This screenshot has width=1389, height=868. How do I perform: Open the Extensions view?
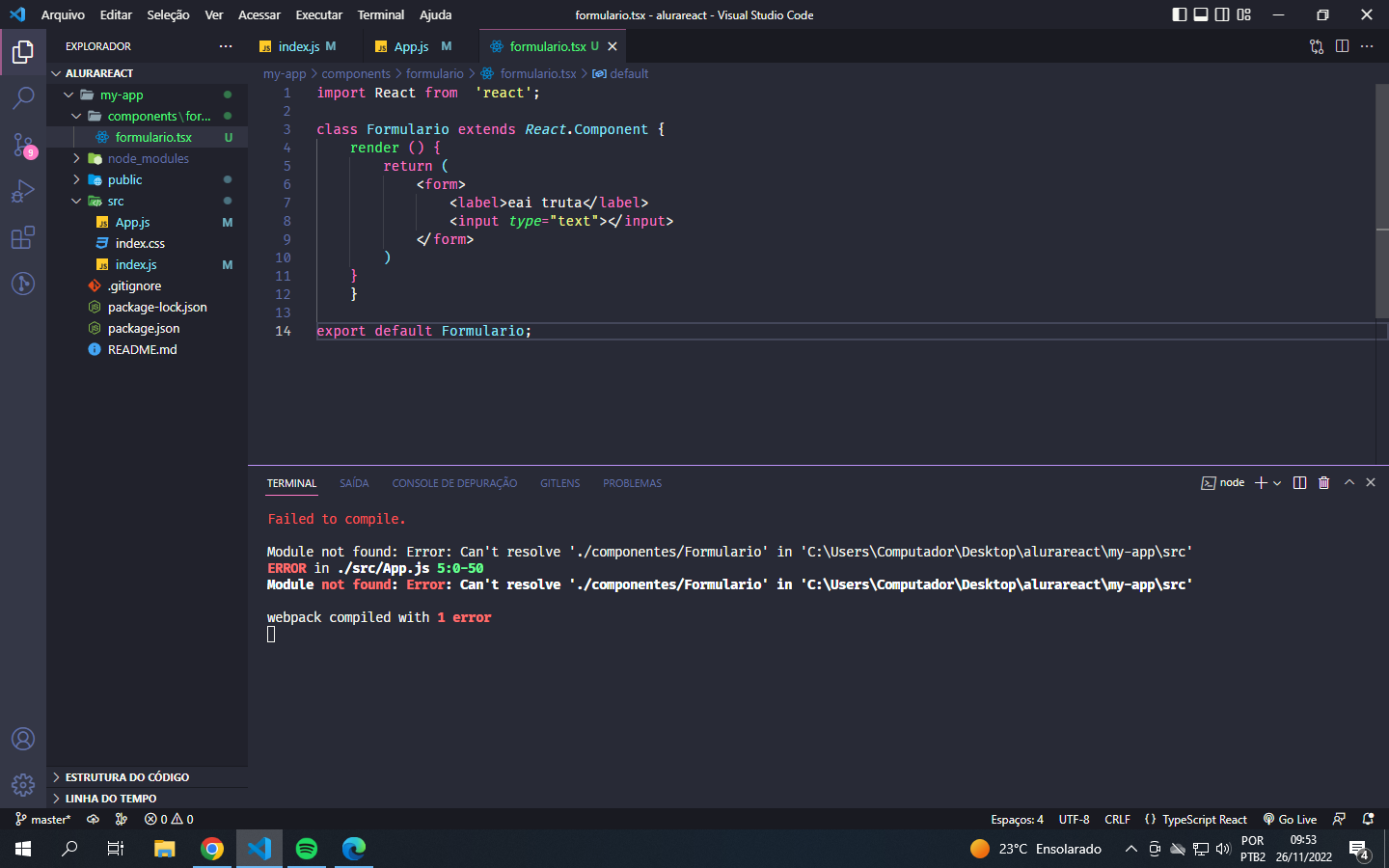click(23, 237)
